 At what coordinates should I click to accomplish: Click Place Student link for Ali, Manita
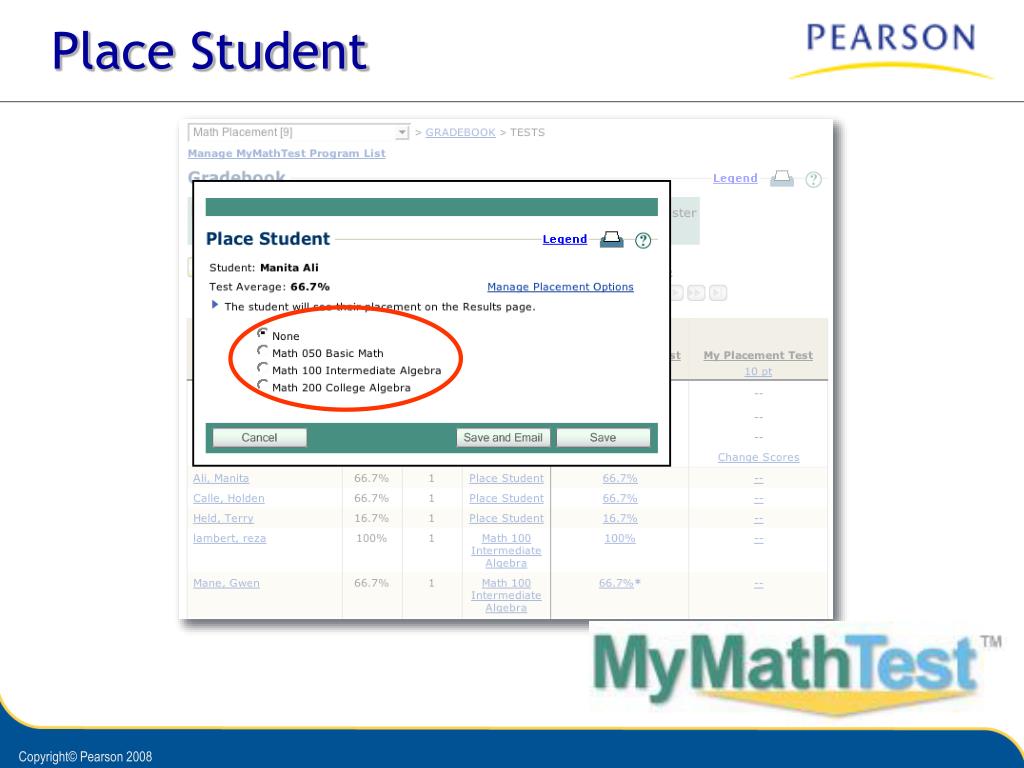coord(506,478)
